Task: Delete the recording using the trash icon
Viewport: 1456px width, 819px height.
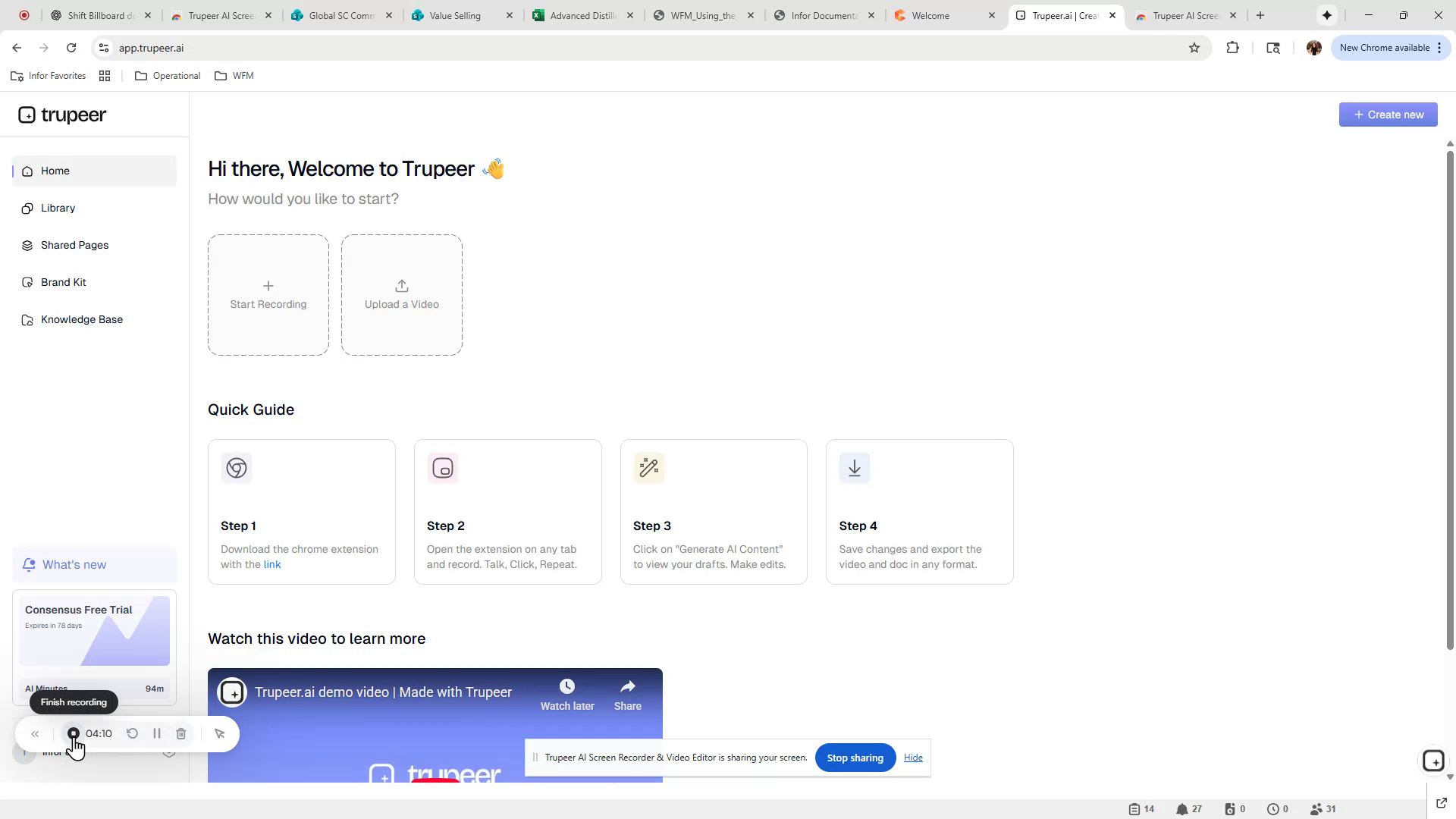Action: tap(180, 733)
